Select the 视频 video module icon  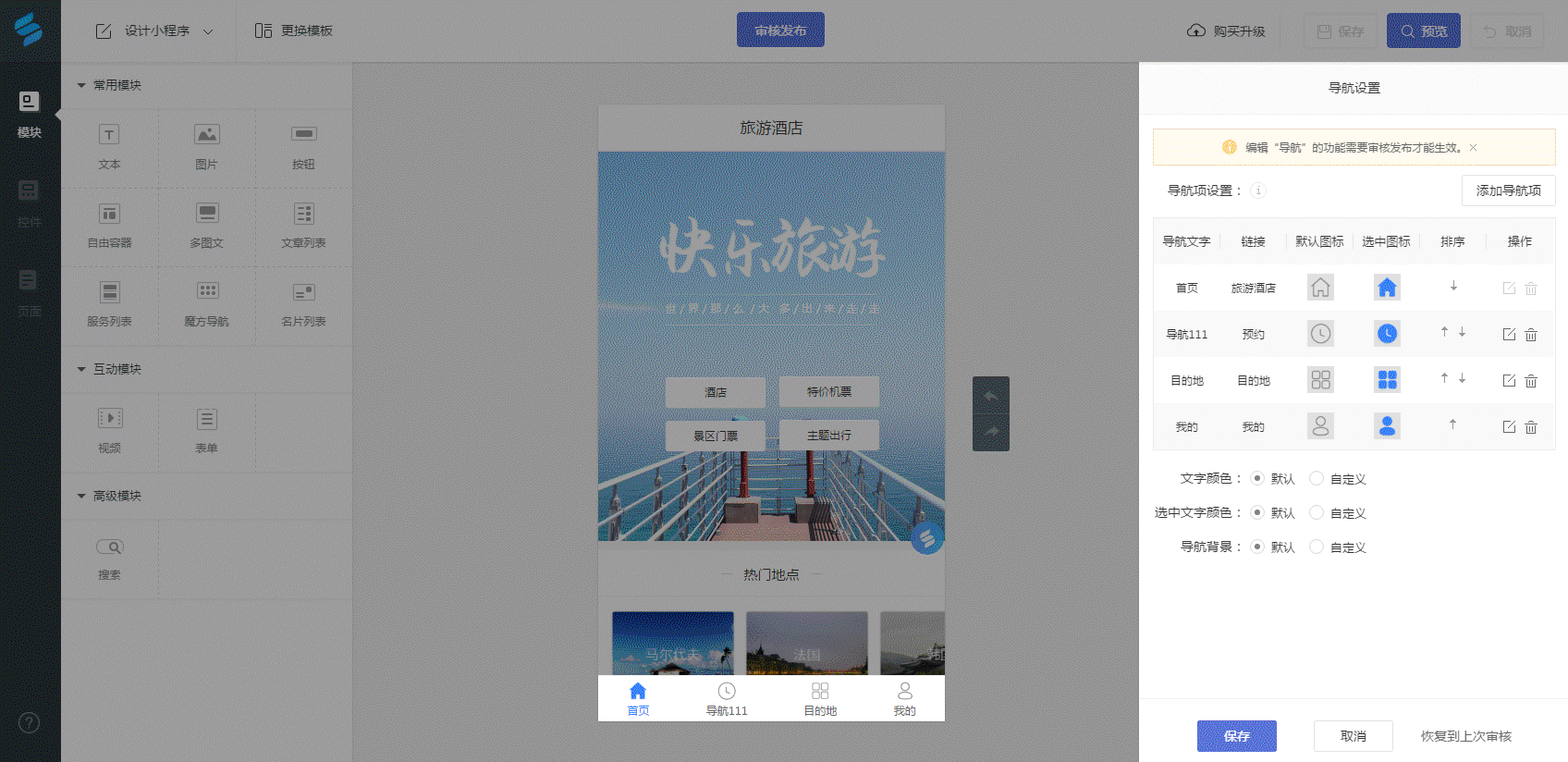point(109,419)
